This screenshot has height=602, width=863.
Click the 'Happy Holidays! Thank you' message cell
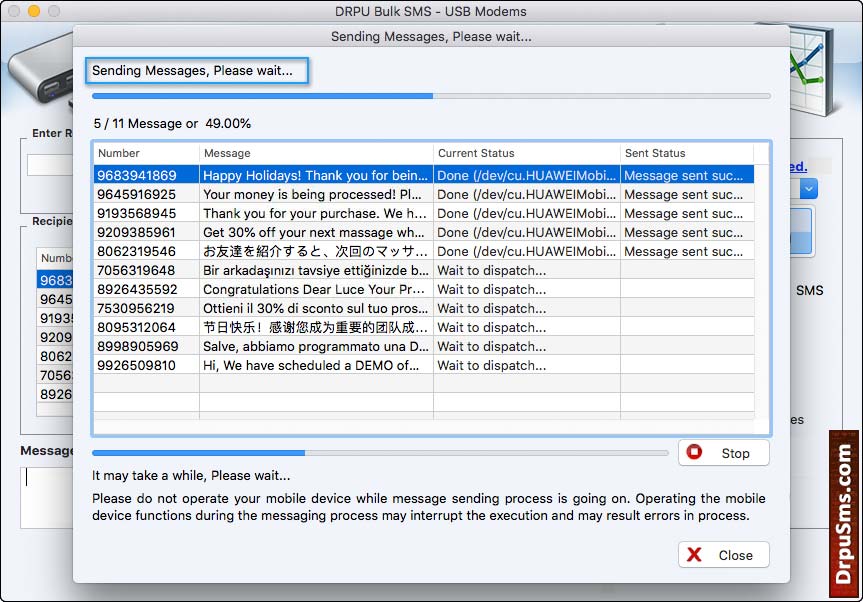coord(315,175)
